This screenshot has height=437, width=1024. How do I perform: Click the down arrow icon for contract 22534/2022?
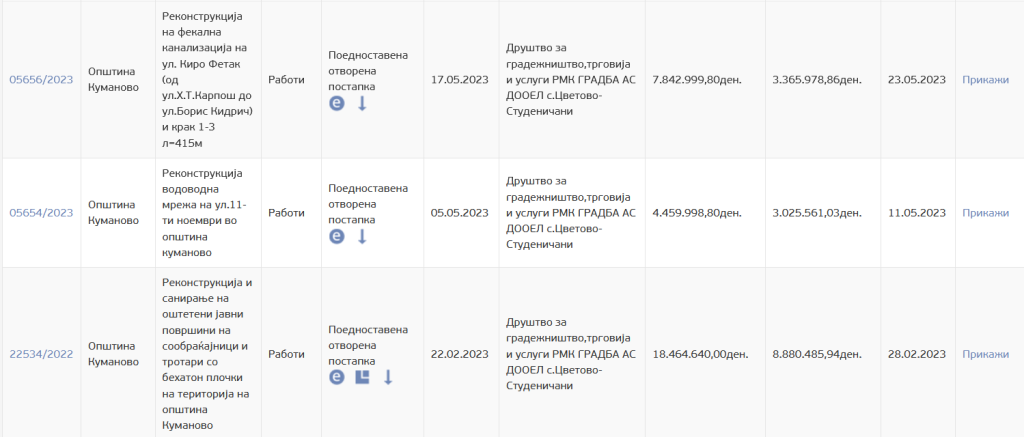point(388,377)
